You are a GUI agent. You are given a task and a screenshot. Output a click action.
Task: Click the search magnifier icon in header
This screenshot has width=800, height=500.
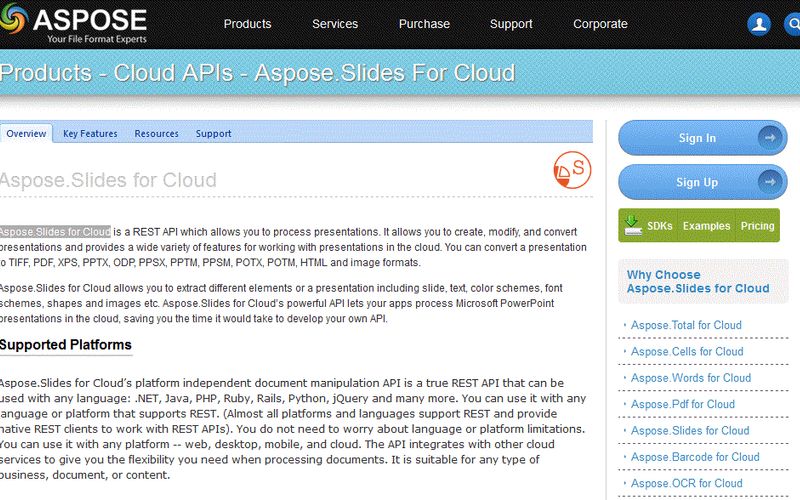792,24
